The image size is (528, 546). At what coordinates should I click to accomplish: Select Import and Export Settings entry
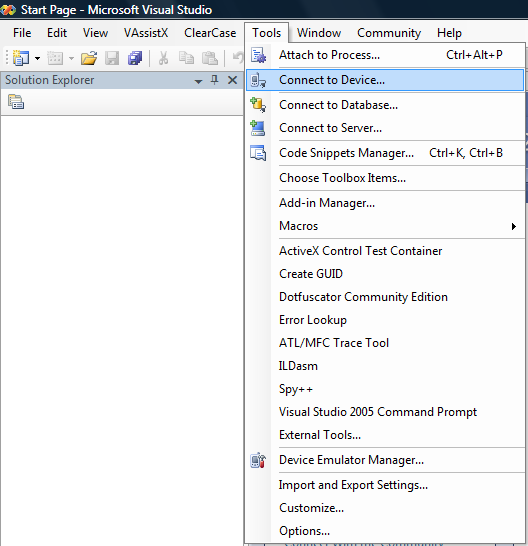pyautogui.click(x=385, y=485)
